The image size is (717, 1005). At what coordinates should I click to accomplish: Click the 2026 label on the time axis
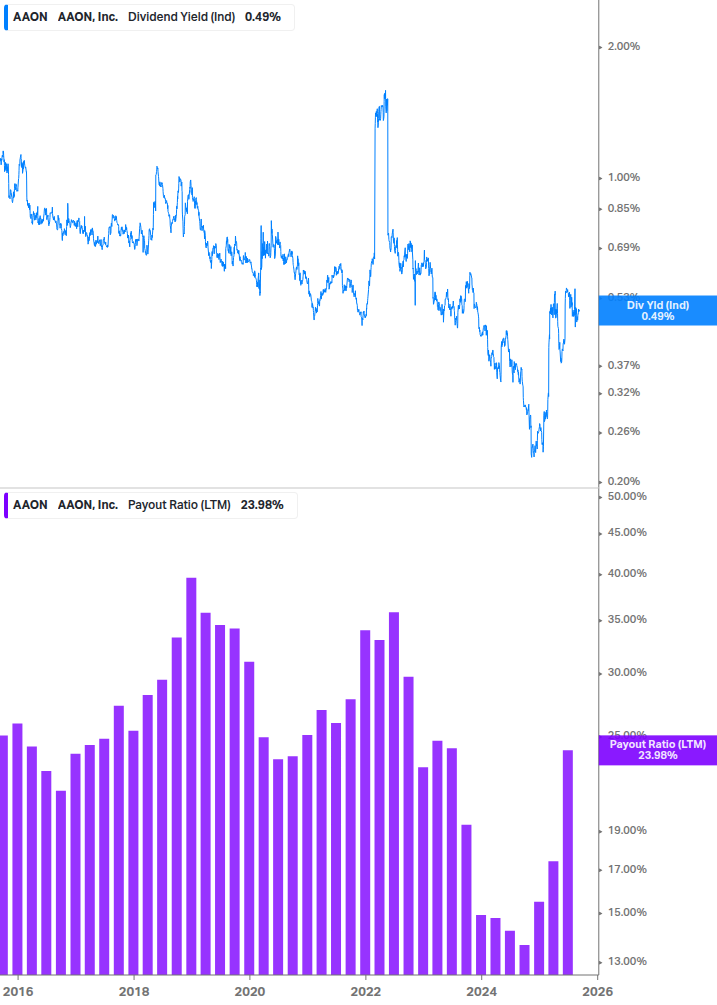click(598, 990)
